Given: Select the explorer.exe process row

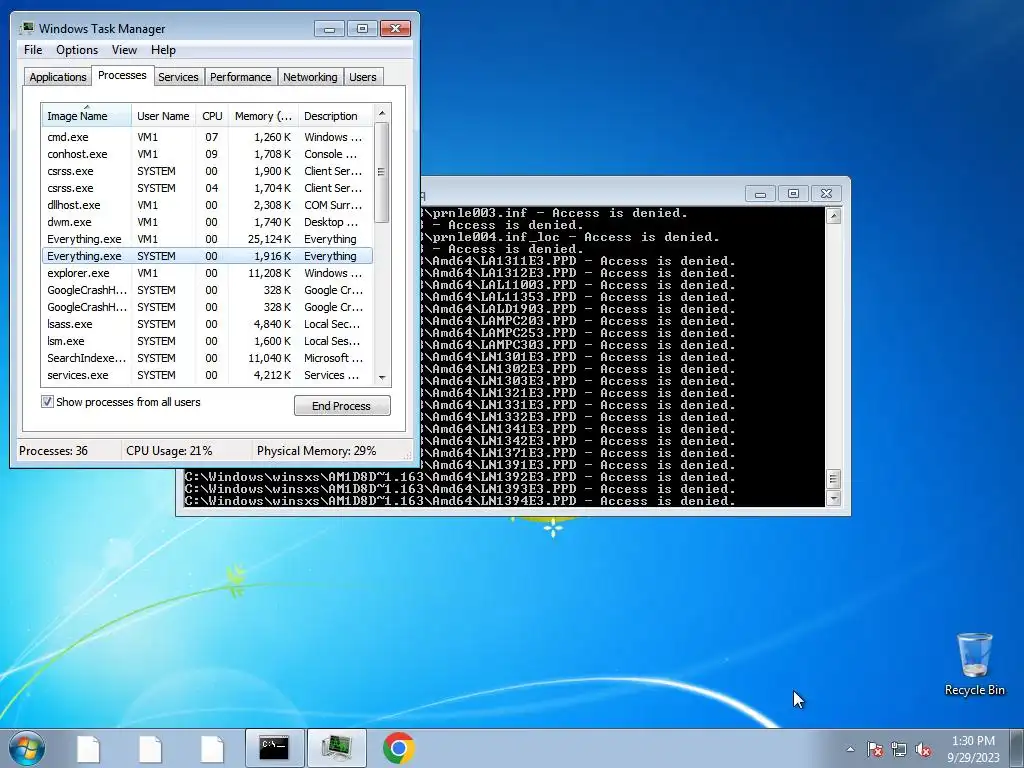Looking at the screenshot, I should pyautogui.click(x=207, y=273).
